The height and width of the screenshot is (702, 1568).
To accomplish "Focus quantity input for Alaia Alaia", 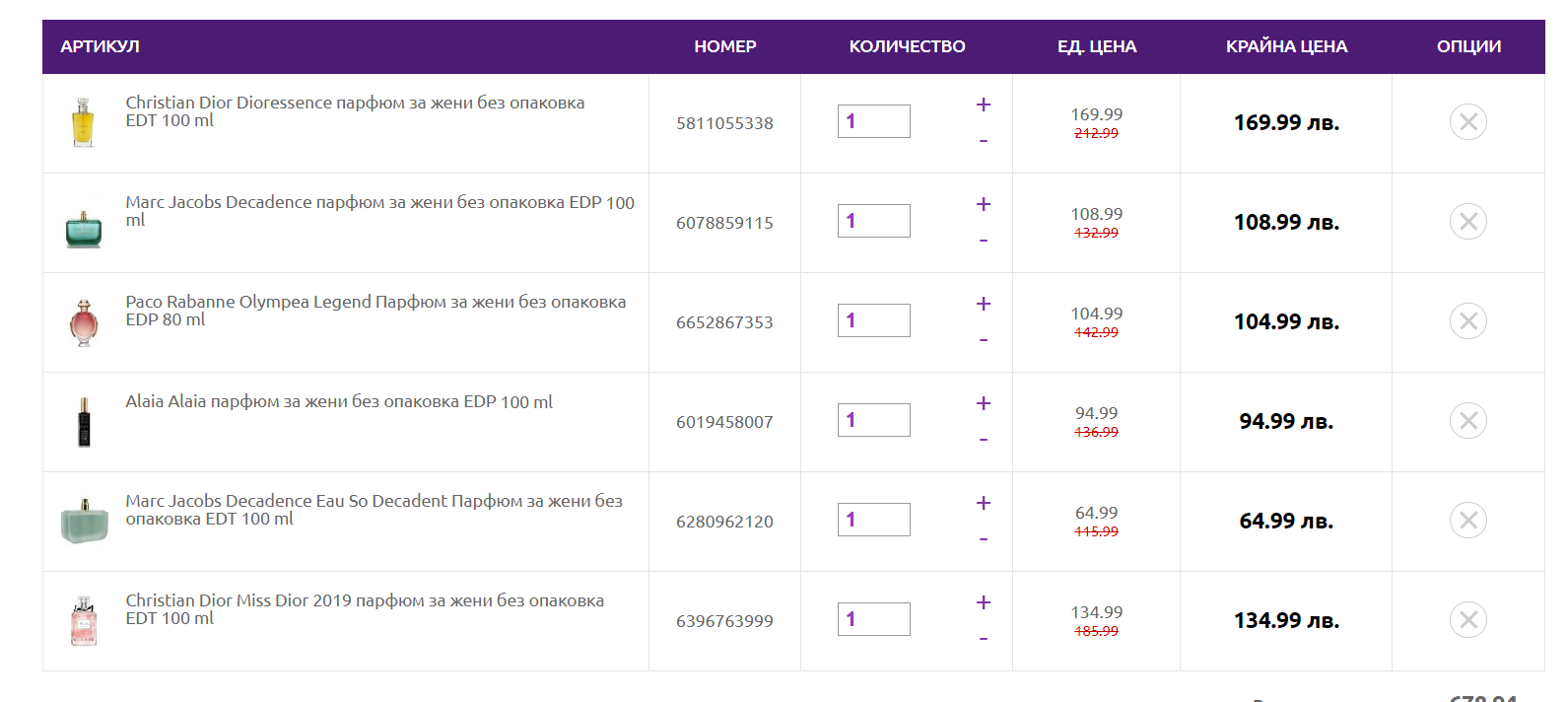I will [x=873, y=420].
